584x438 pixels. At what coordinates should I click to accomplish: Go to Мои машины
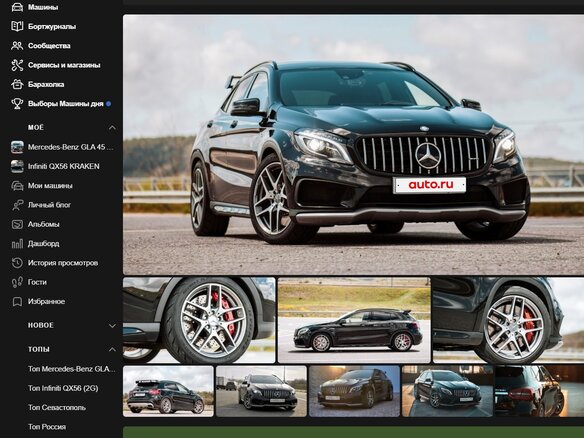(x=50, y=185)
